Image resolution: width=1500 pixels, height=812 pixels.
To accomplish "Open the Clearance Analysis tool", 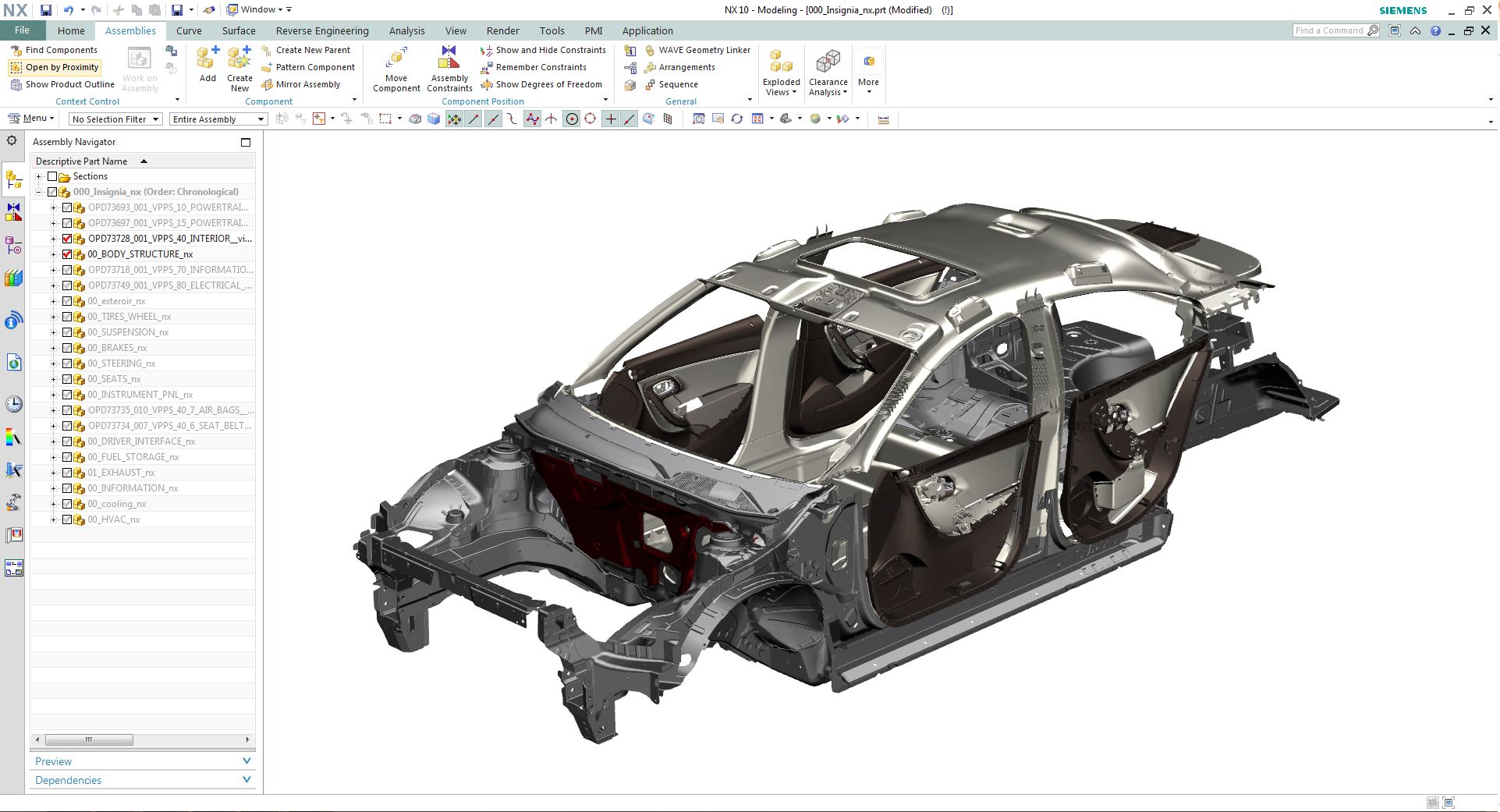I will pyautogui.click(x=828, y=62).
